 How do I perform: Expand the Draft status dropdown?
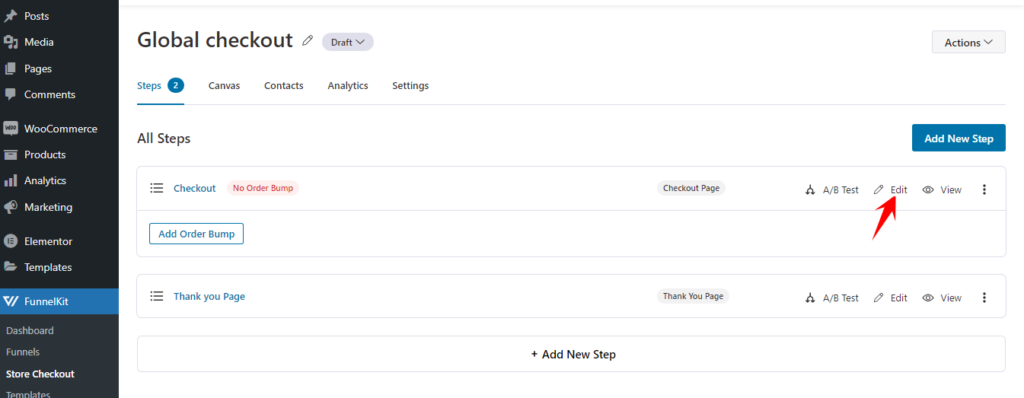347,42
